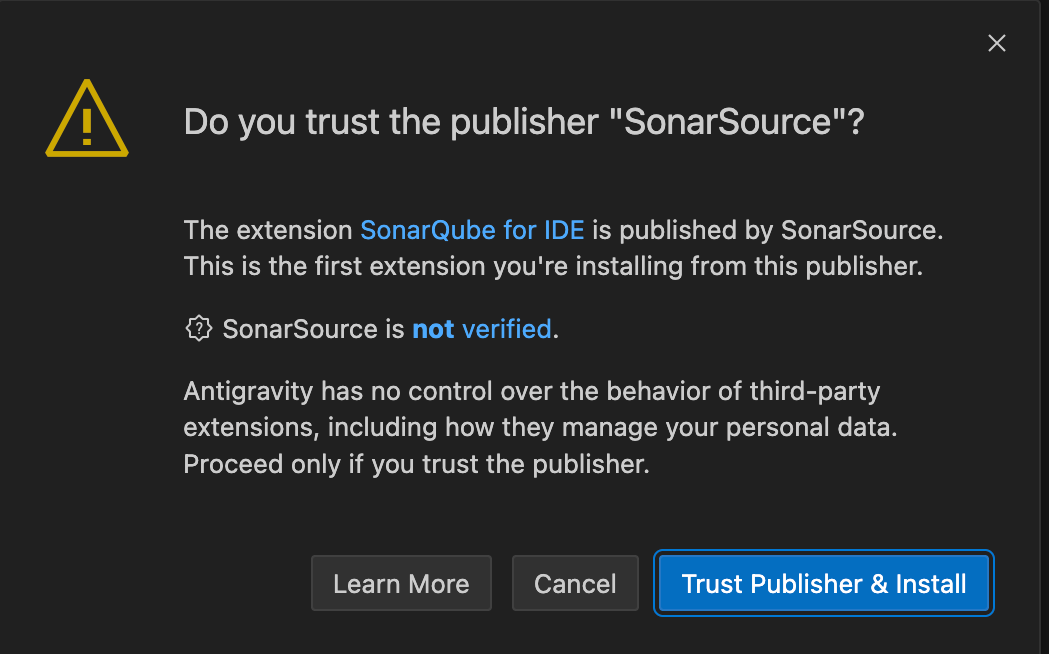Click "is published by SonarSource" text
Screen dimensions: 1049x654
(x=767, y=230)
